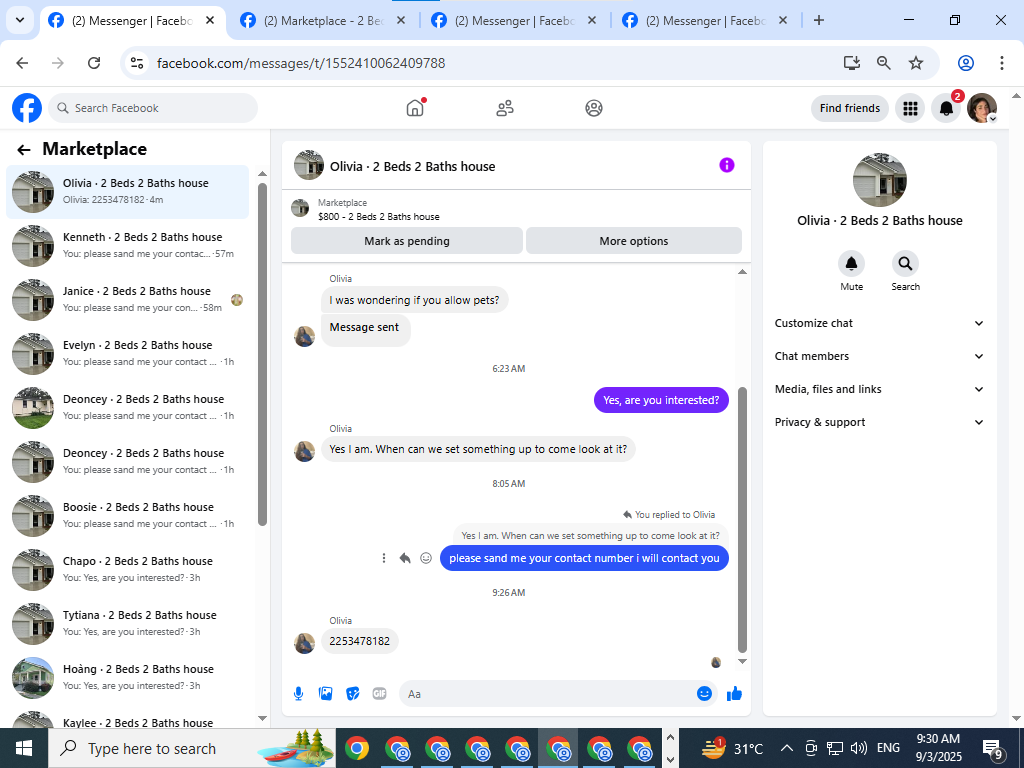
Task: Choose a GIF icon
Action: [x=379, y=694]
